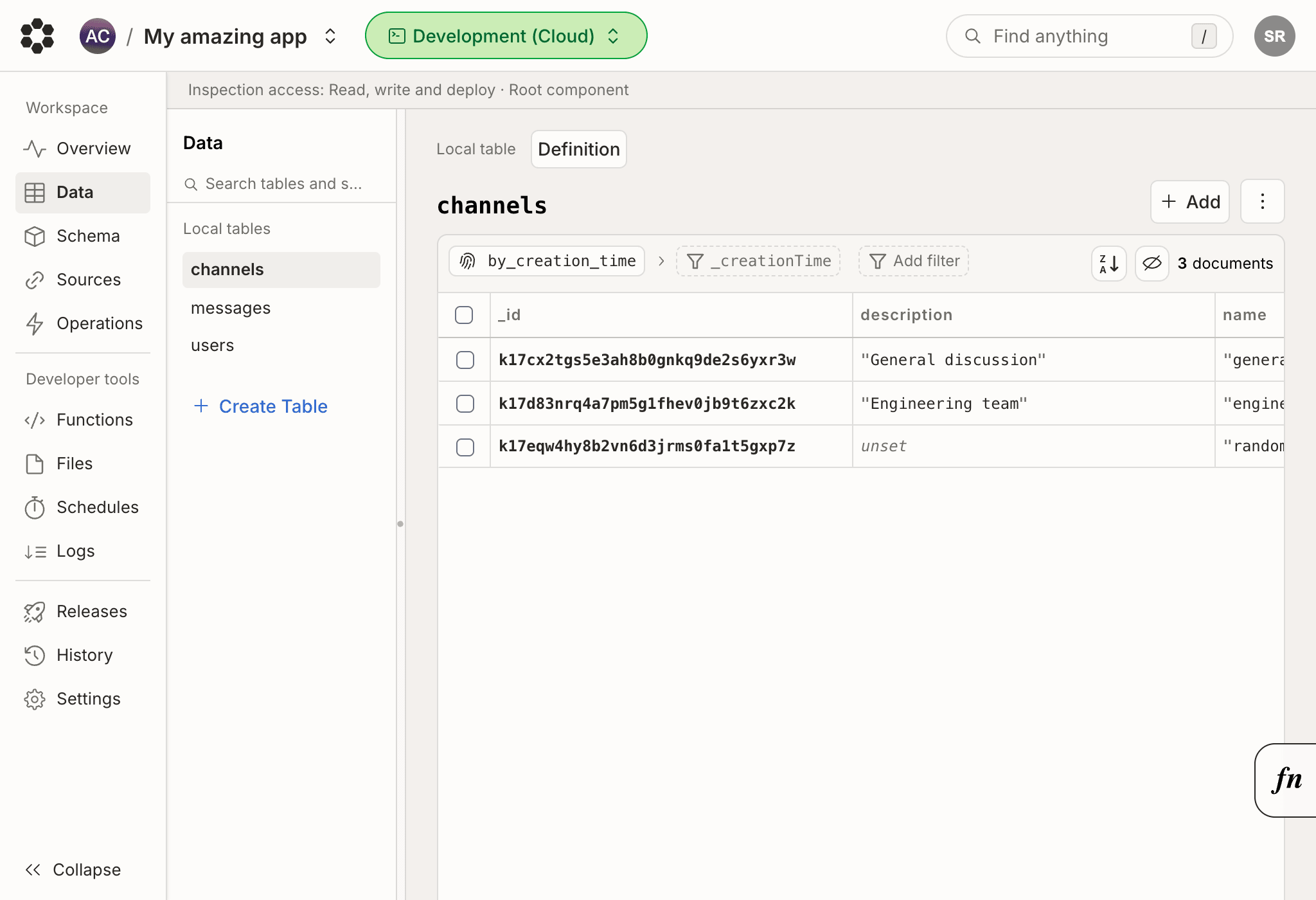Image resolution: width=1316 pixels, height=900 pixels.
Task: Click the name column header
Action: pyautogui.click(x=1250, y=315)
